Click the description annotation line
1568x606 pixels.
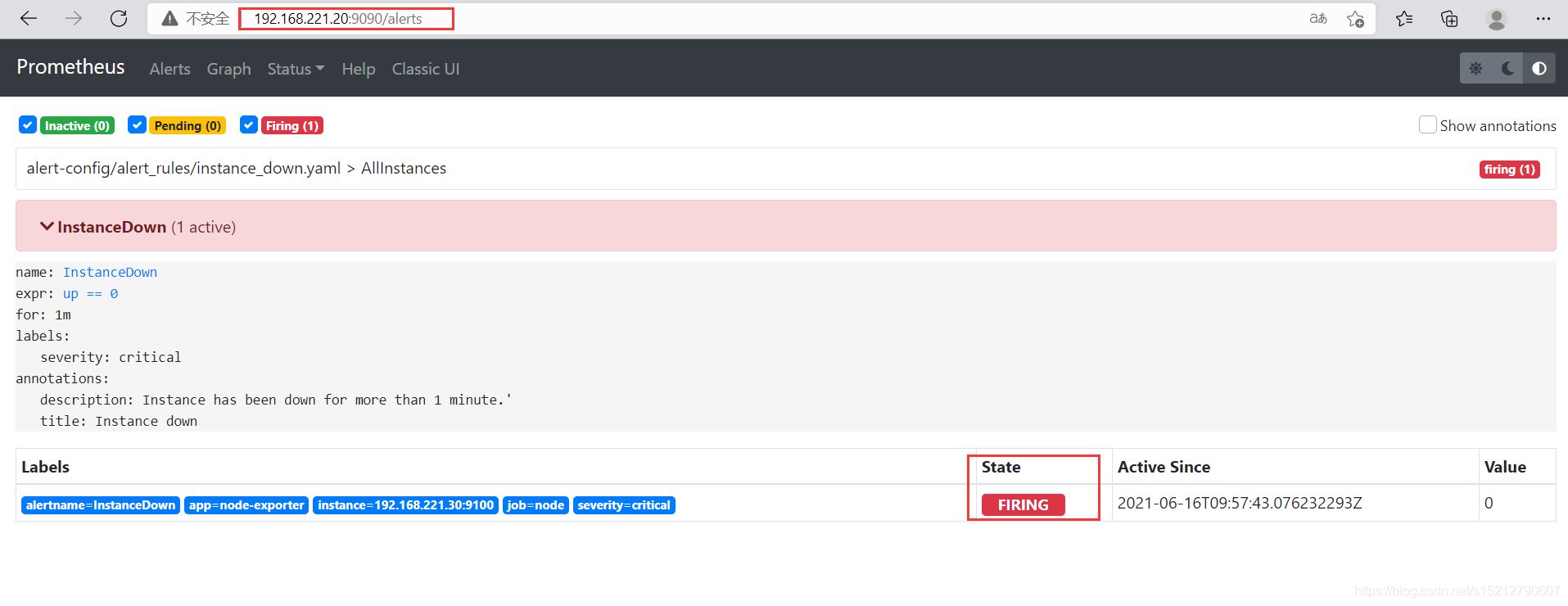276,400
